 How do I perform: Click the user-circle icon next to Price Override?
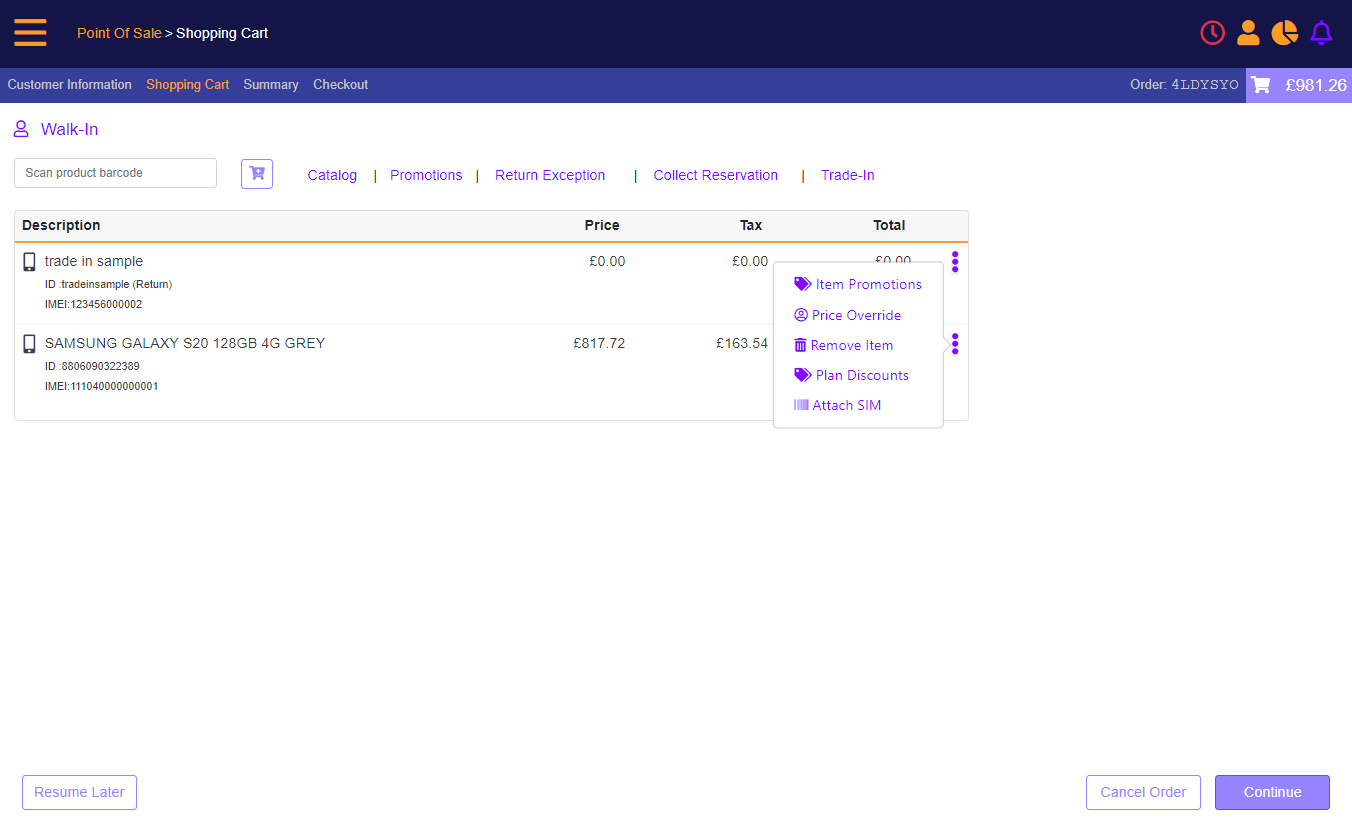pyautogui.click(x=801, y=315)
